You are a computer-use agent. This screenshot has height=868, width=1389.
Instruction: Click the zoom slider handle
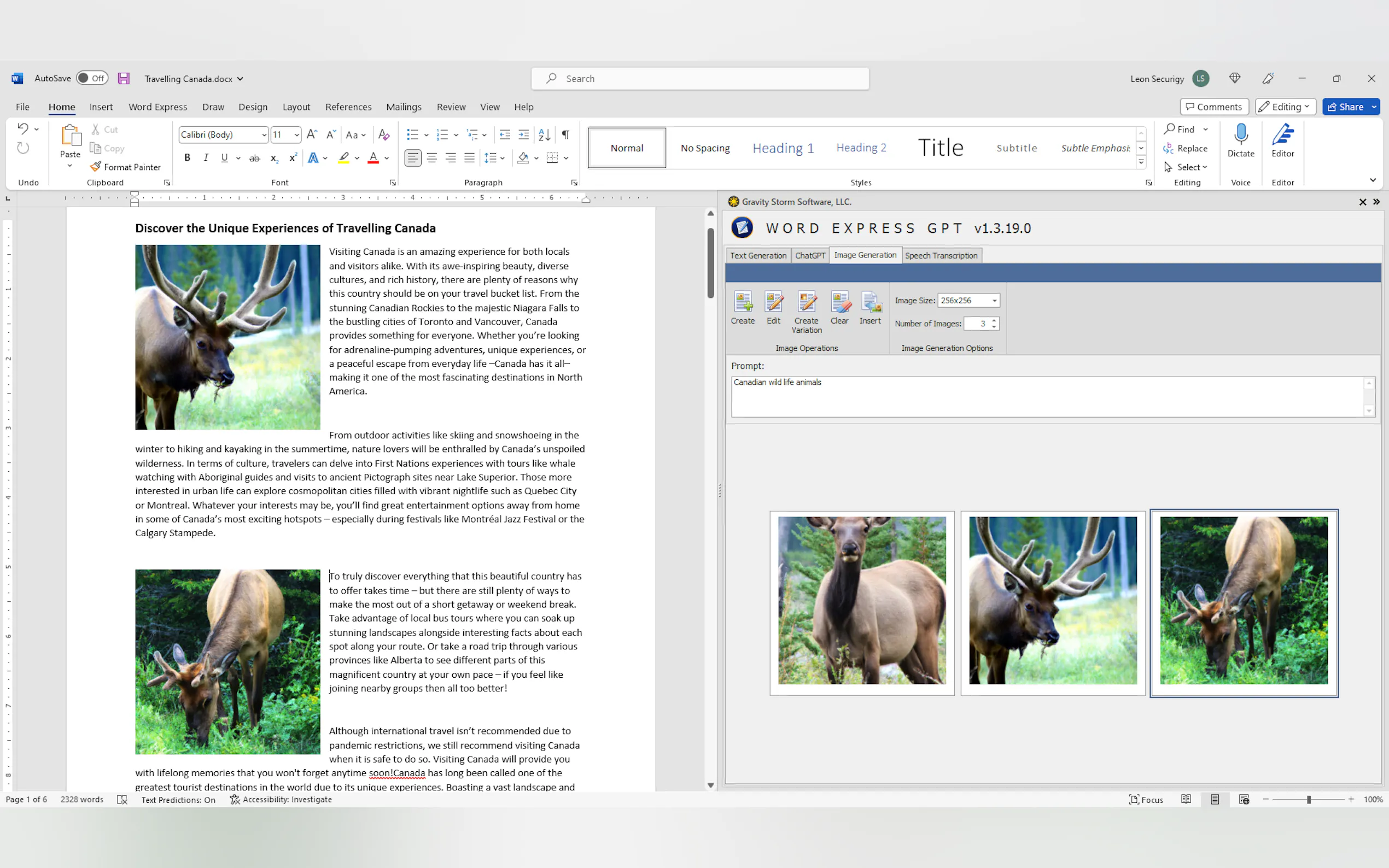[x=1309, y=800]
